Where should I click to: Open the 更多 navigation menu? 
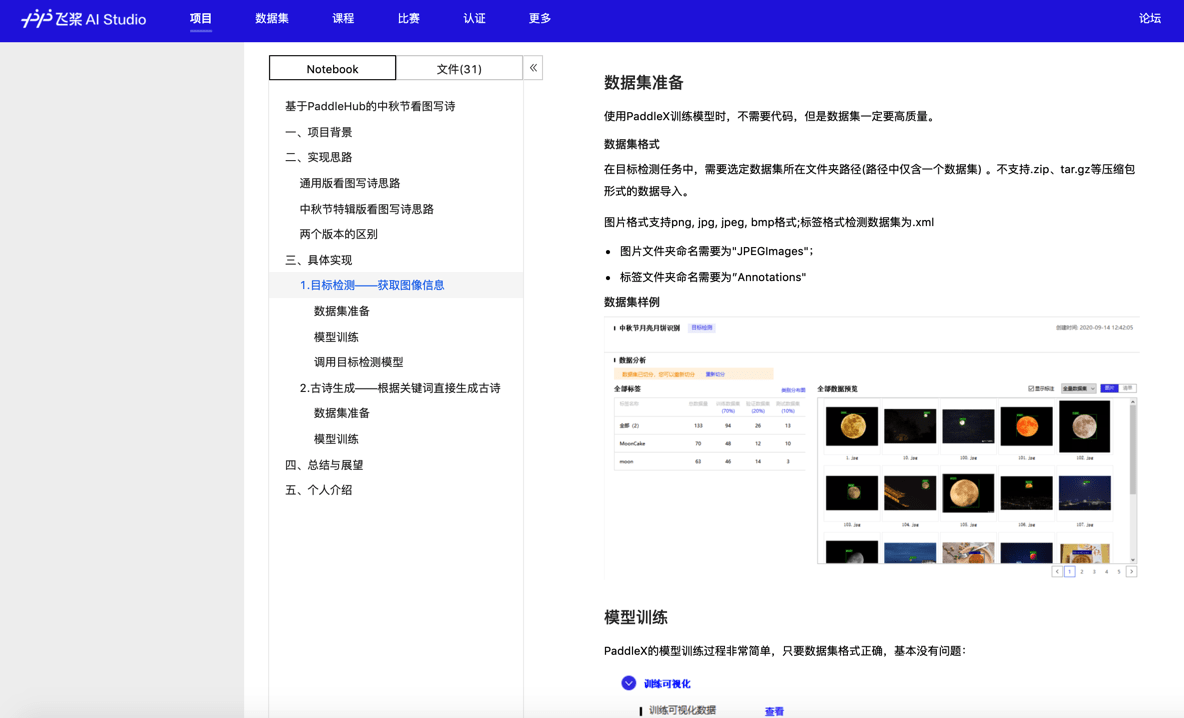click(540, 18)
